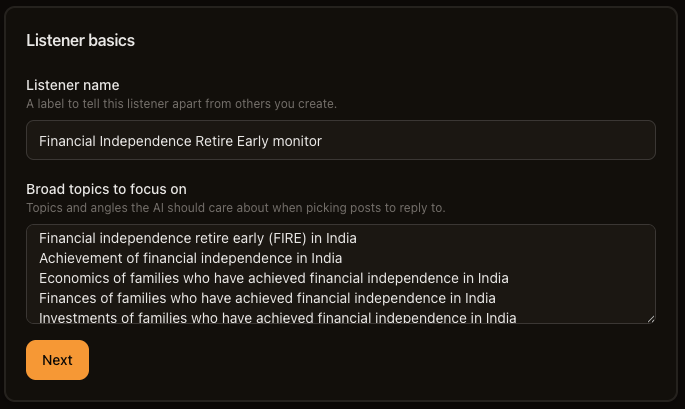The height and width of the screenshot is (409, 685).
Task: Place cursor on the 'Investments of families' line
Action: [x=278, y=318]
